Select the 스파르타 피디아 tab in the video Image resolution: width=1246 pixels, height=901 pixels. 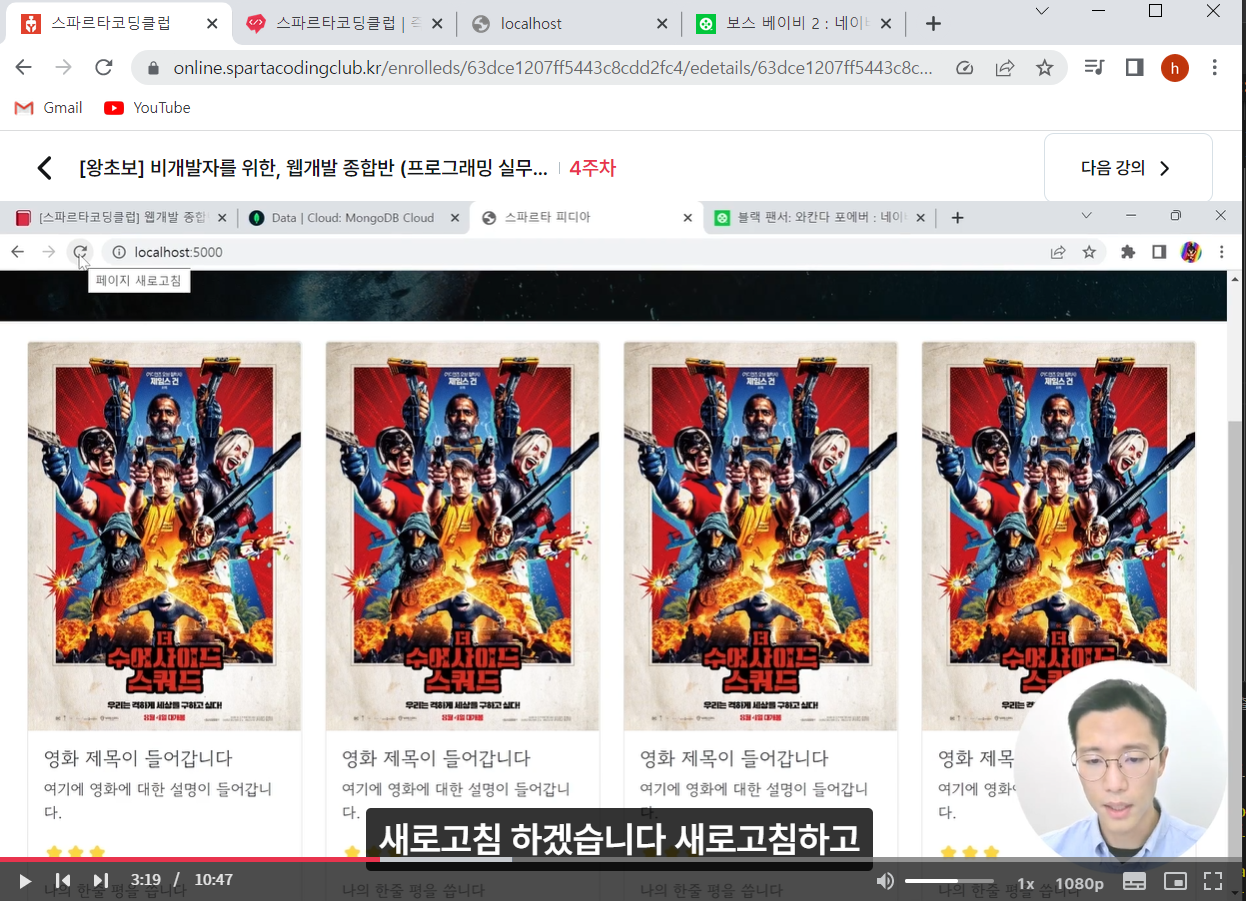click(585, 217)
